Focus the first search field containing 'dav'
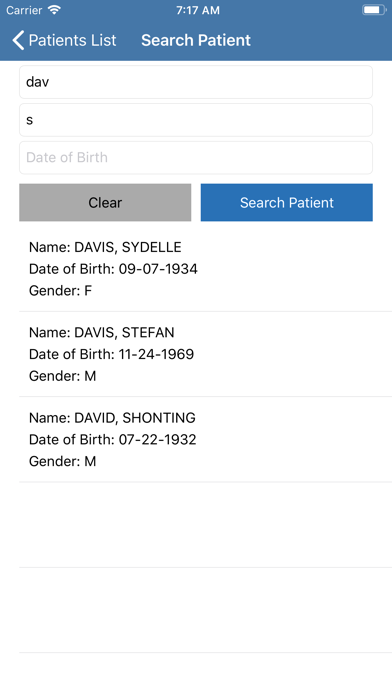This screenshot has width=392, height=696. click(x=196, y=82)
